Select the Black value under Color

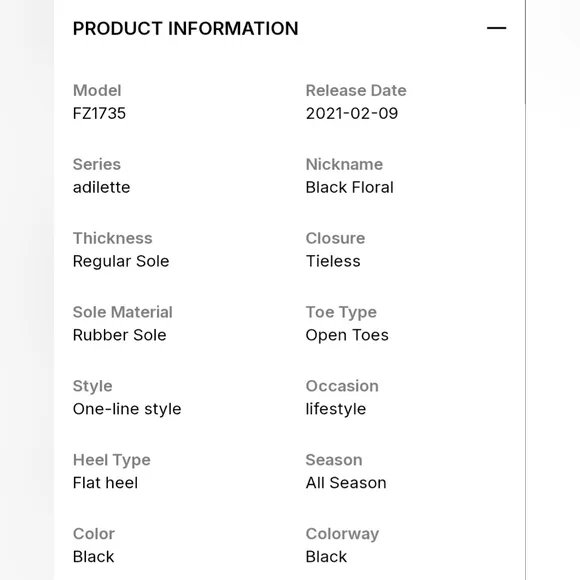[x=94, y=557]
